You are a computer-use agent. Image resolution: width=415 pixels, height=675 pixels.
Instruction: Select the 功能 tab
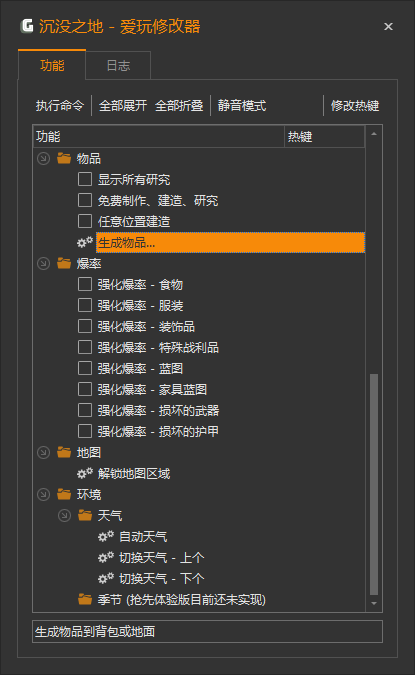[52, 65]
